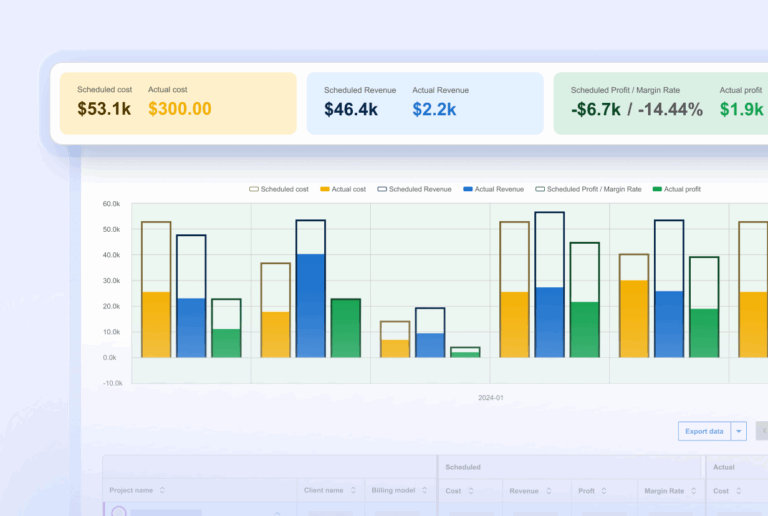Open the Export data dropdown arrow
Viewport: 768px width, 516px height.
[x=739, y=431]
